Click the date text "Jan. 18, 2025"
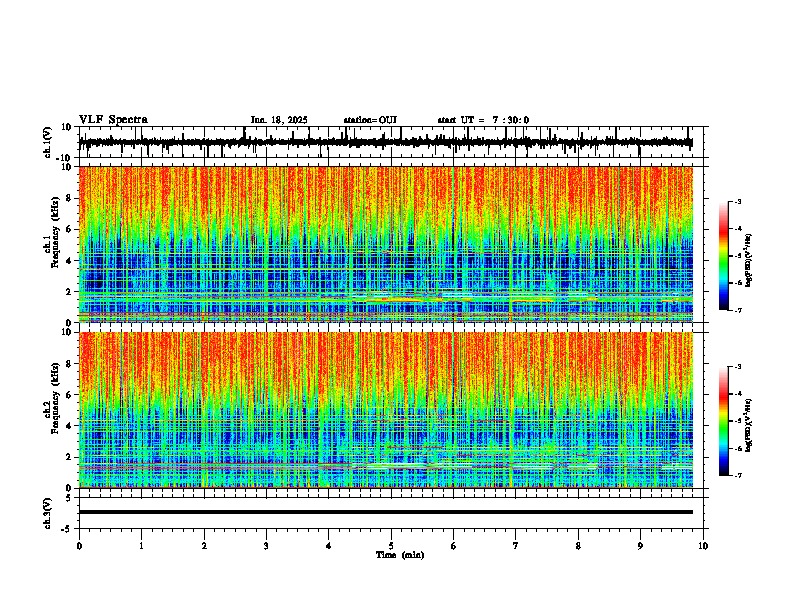 [279, 120]
